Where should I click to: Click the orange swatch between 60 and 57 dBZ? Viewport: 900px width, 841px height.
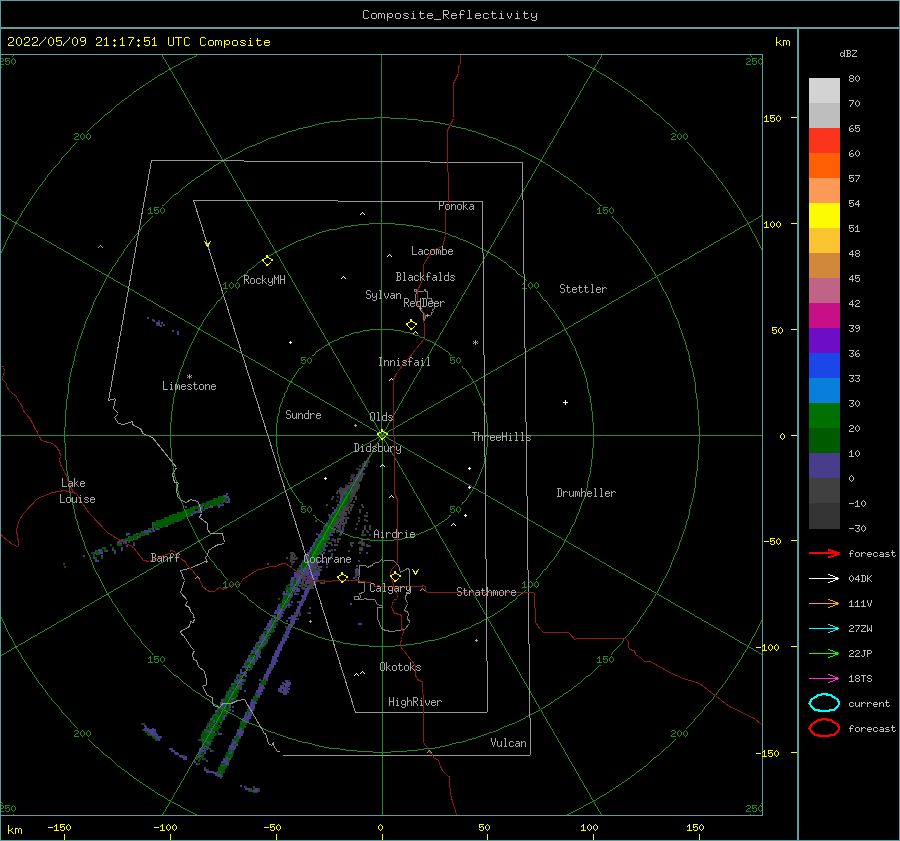pyautogui.click(x=824, y=166)
